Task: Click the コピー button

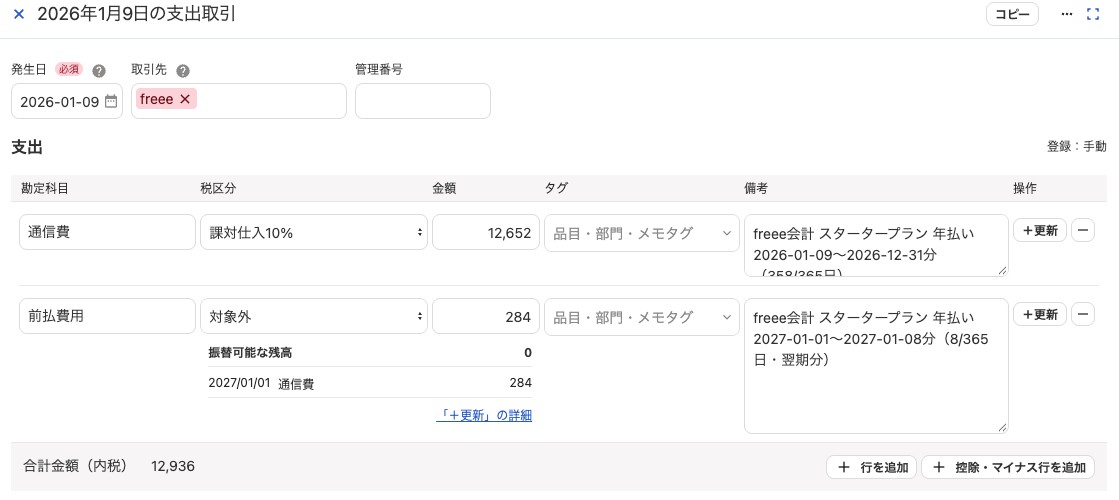Action: coord(1012,14)
